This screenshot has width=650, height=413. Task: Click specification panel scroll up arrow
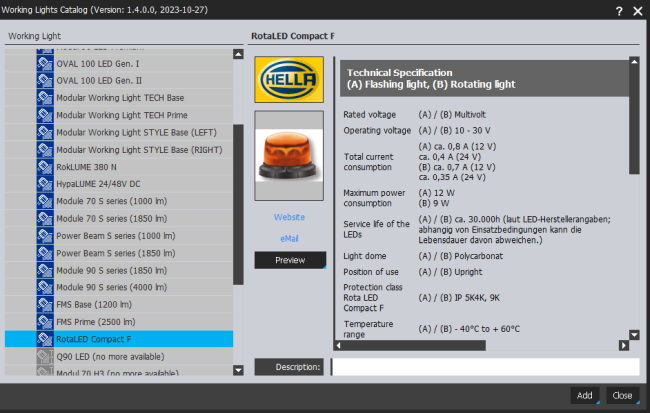tap(634, 61)
